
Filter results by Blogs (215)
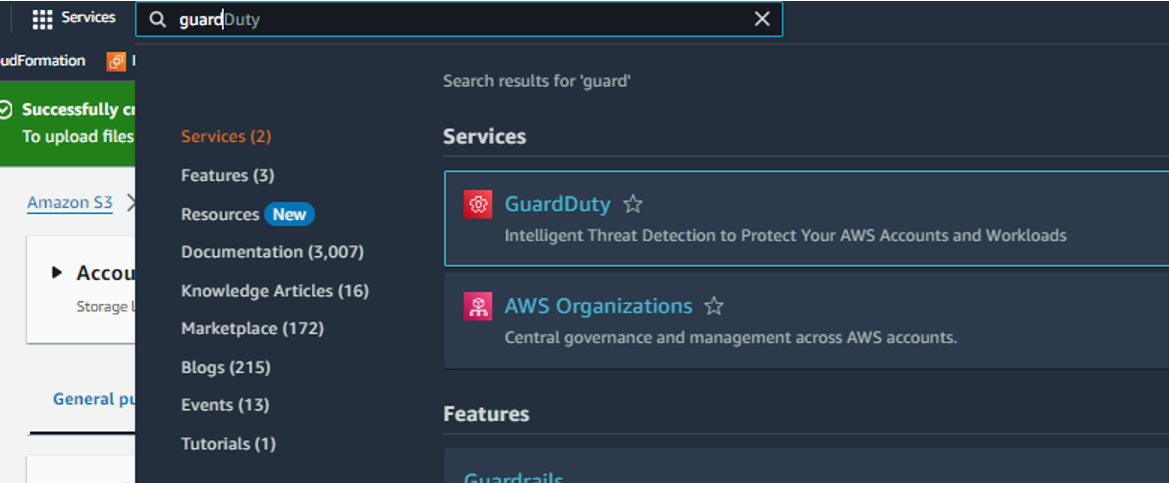pos(226,367)
